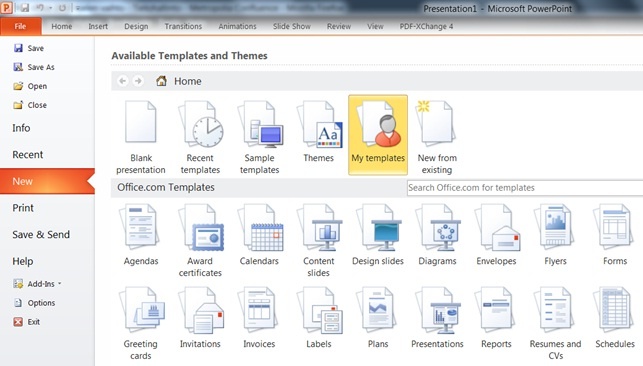
Task: Open the Schedules template category
Action: (615, 318)
